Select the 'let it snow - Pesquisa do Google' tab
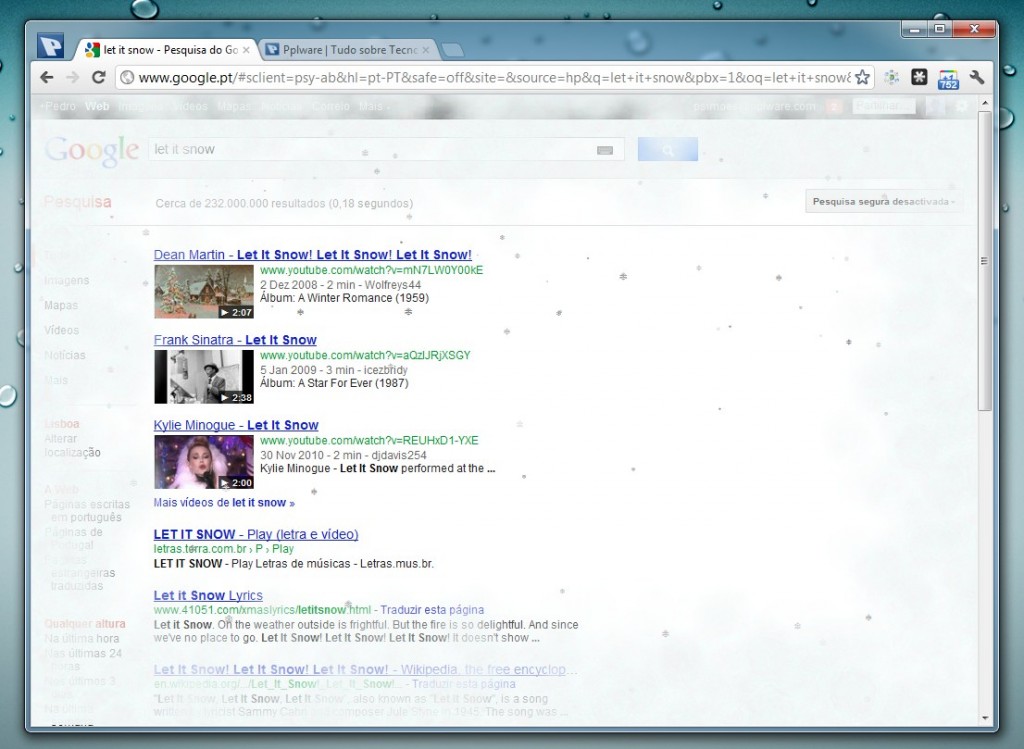Screen dimensions: 1024x749 [167, 50]
